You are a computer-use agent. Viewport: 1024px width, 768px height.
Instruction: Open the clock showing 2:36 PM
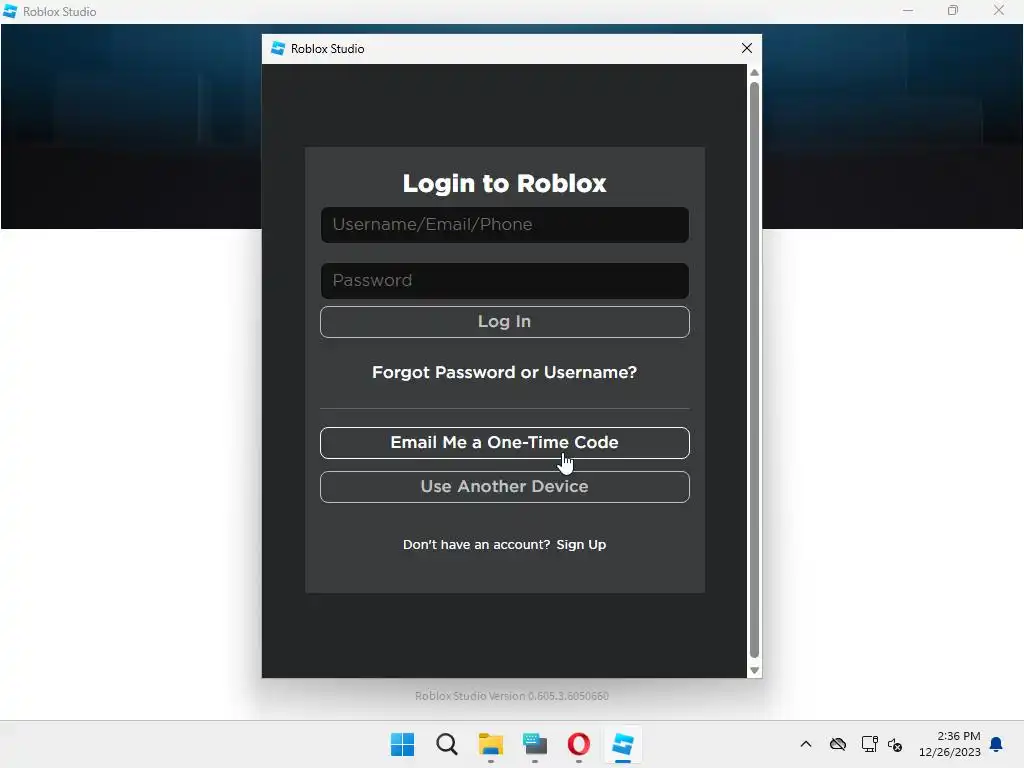coord(950,744)
